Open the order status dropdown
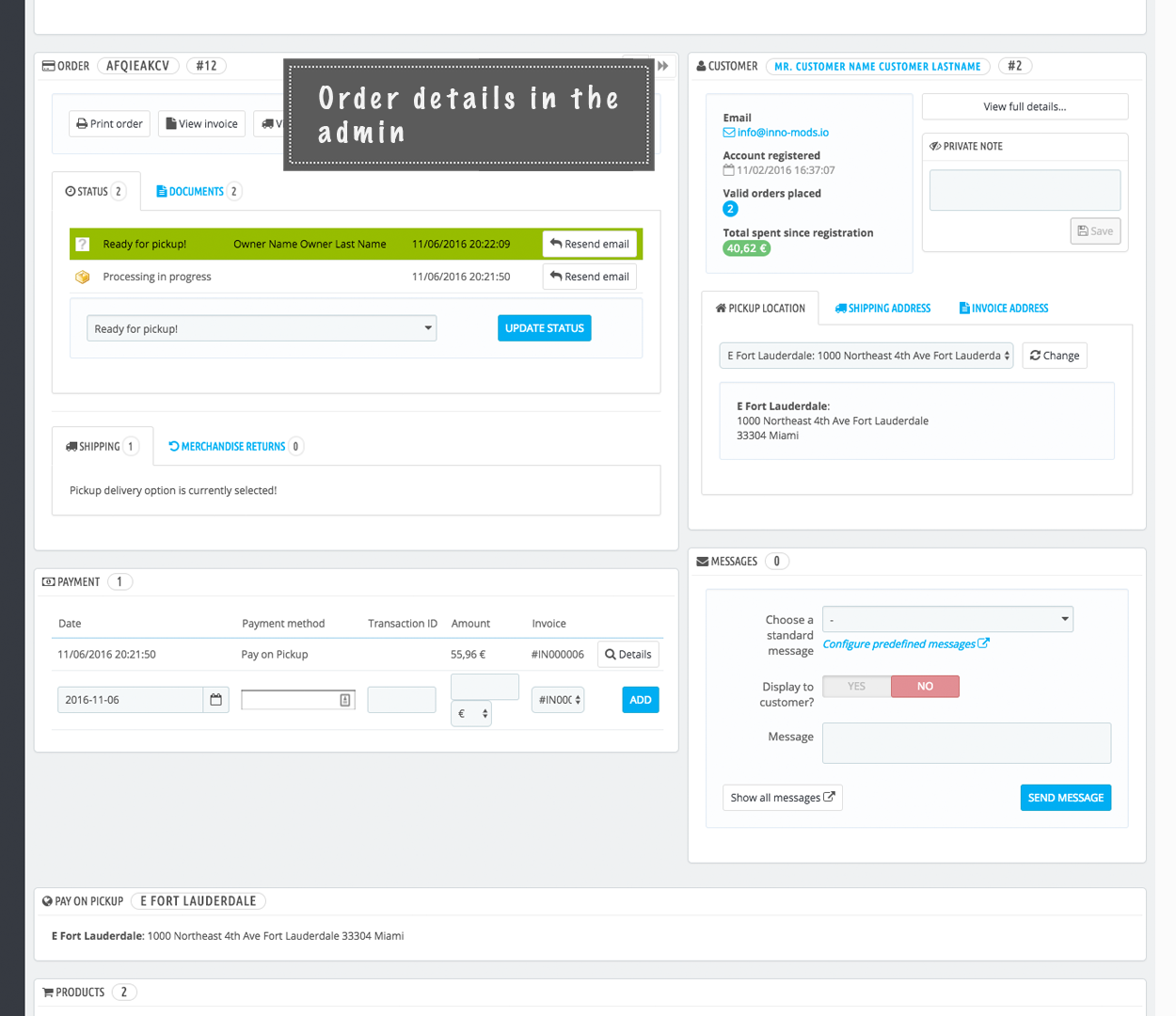Screen dimensions: 1176x1016 tap(262, 328)
